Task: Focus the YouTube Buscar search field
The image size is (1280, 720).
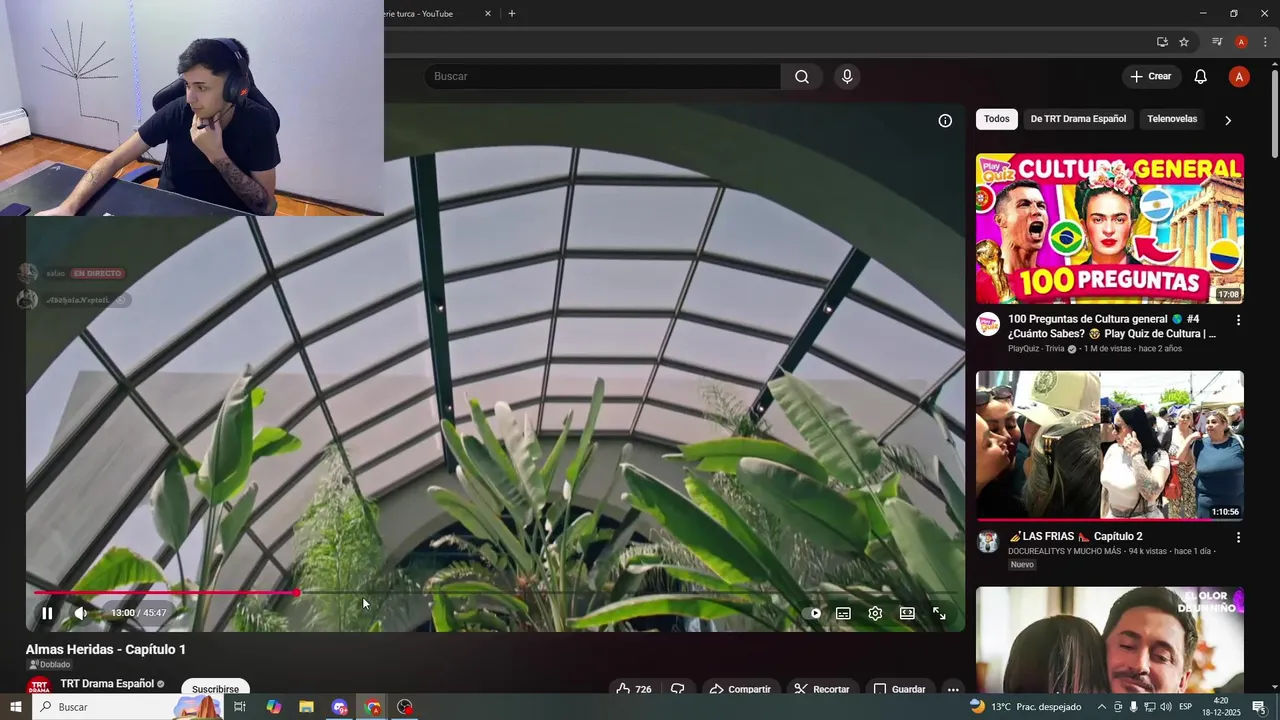Action: click(602, 77)
